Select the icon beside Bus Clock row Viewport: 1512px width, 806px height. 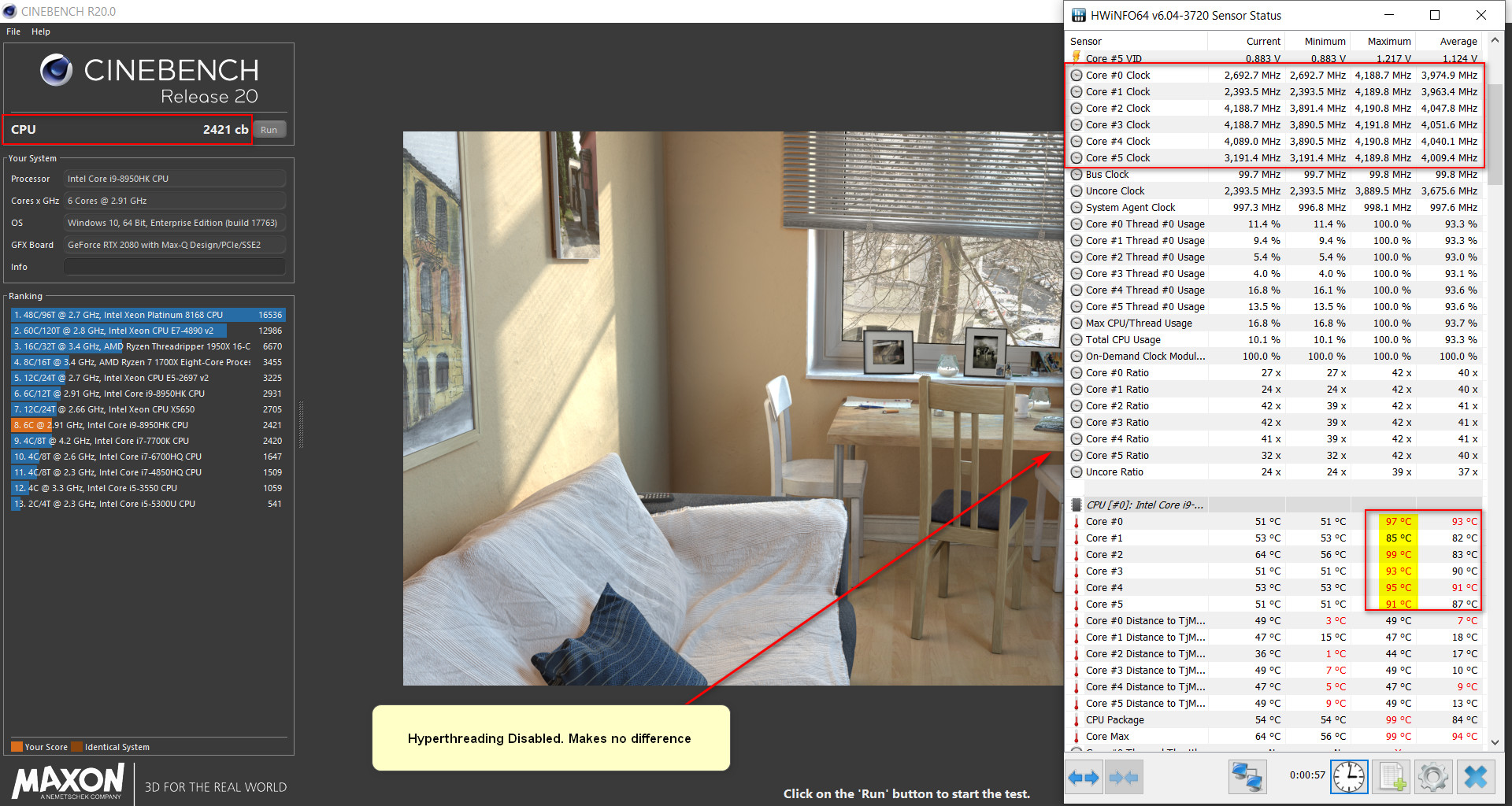[x=1077, y=175]
